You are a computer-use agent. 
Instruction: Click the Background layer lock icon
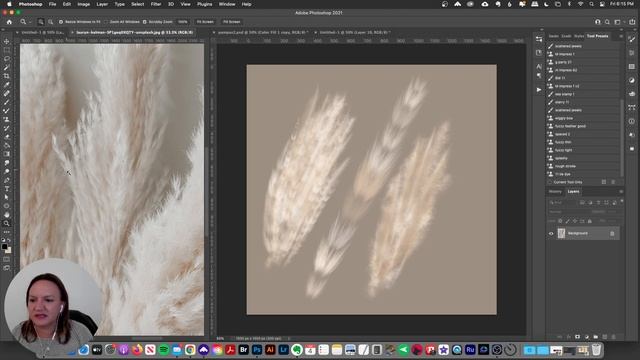tap(612, 233)
